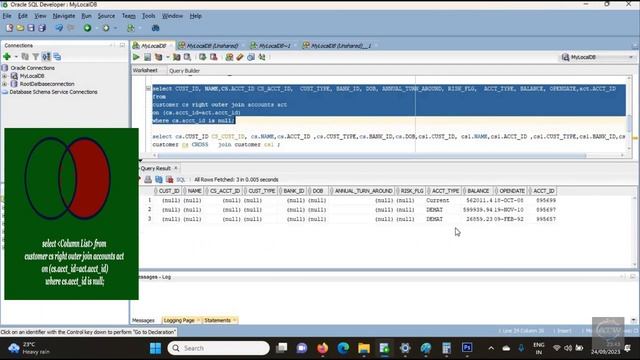The image size is (640, 360).
Task: Click the New file icon in main toolbar
Action: [9, 28]
